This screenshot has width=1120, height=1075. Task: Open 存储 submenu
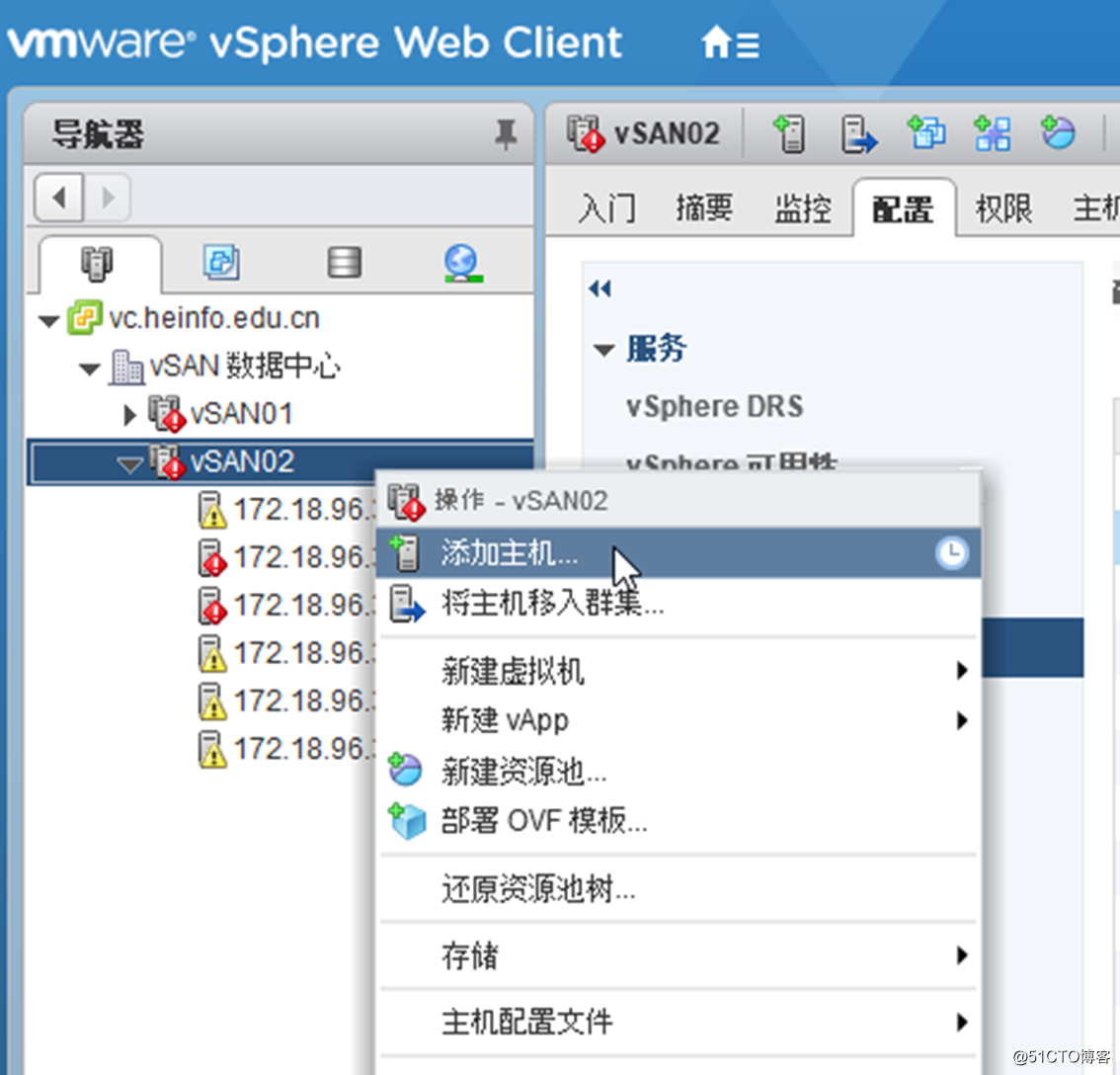pyautogui.click(x=678, y=955)
